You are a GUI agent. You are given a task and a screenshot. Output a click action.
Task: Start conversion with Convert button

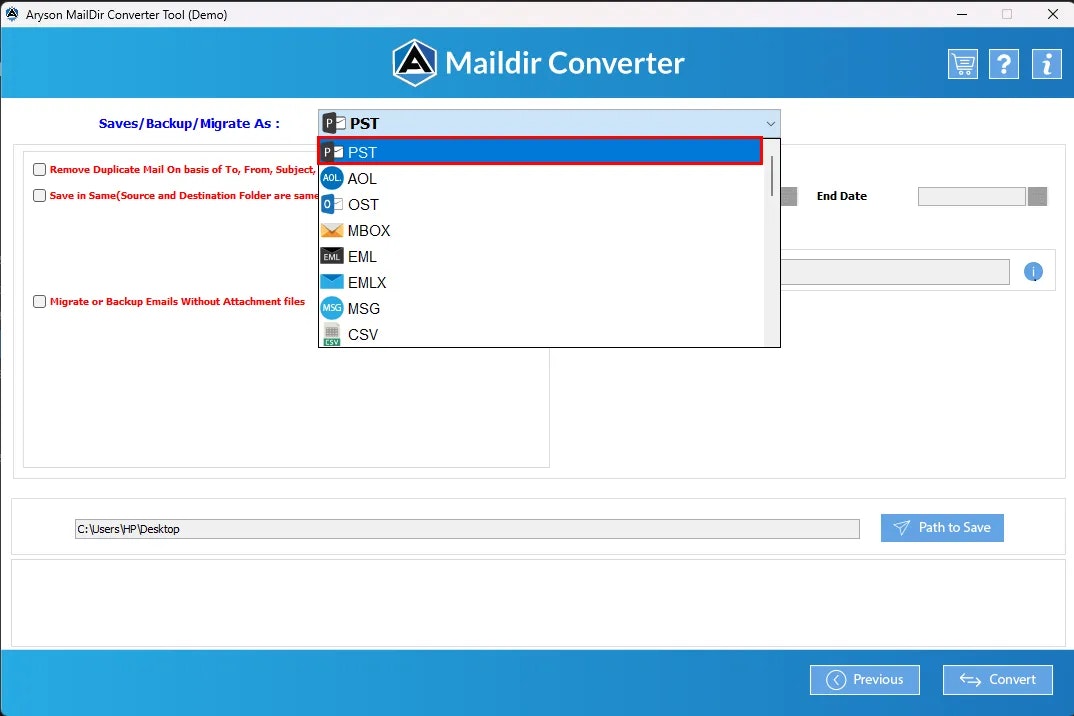(997, 680)
